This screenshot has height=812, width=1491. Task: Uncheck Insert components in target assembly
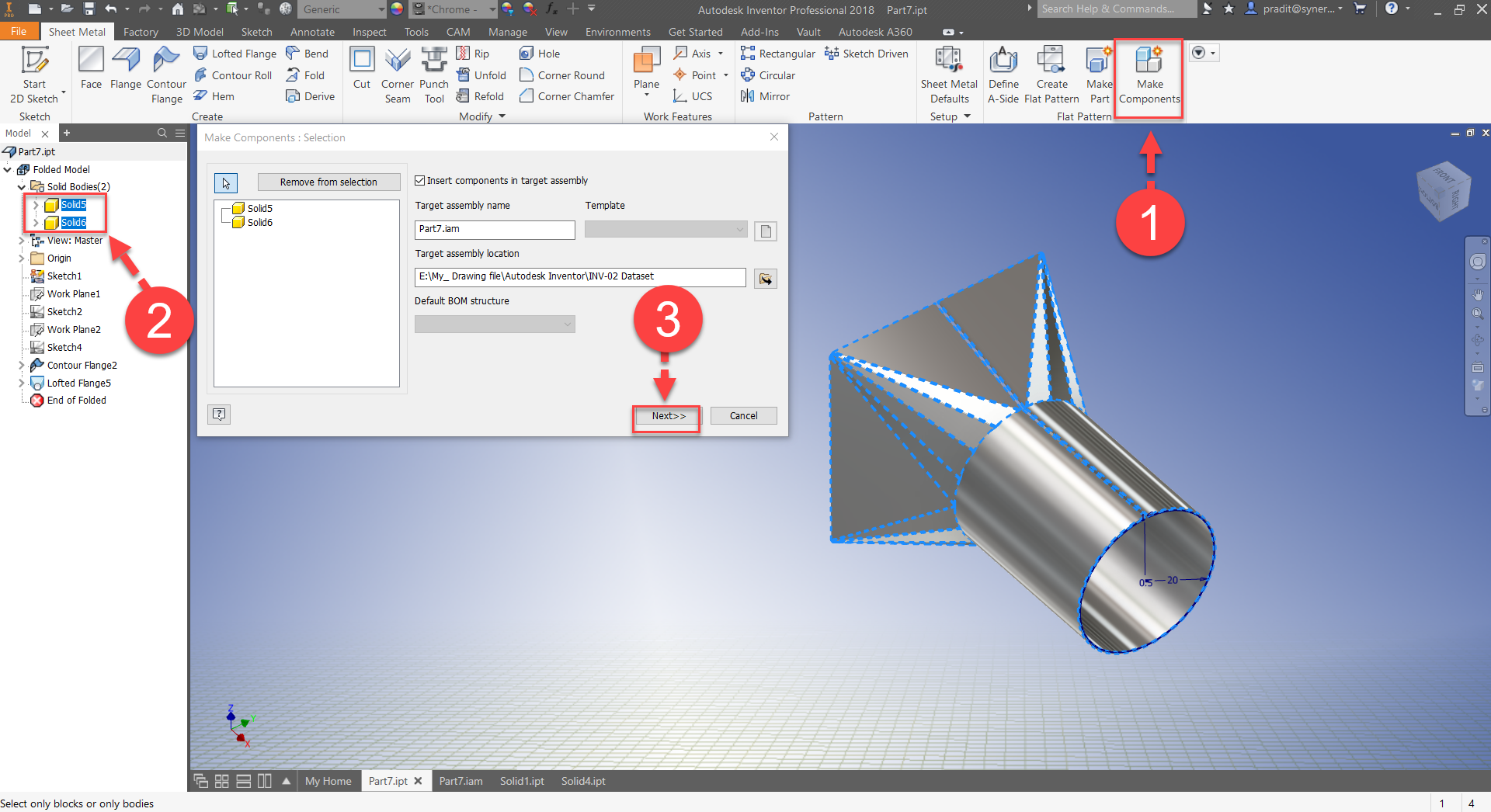click(419, 180)
